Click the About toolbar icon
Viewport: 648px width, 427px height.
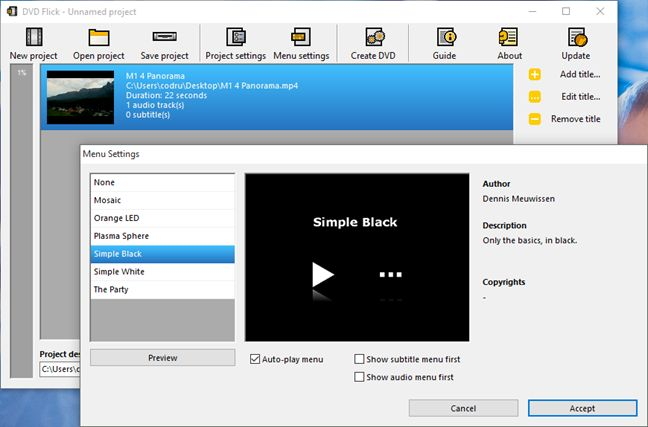tap(509, 38)
